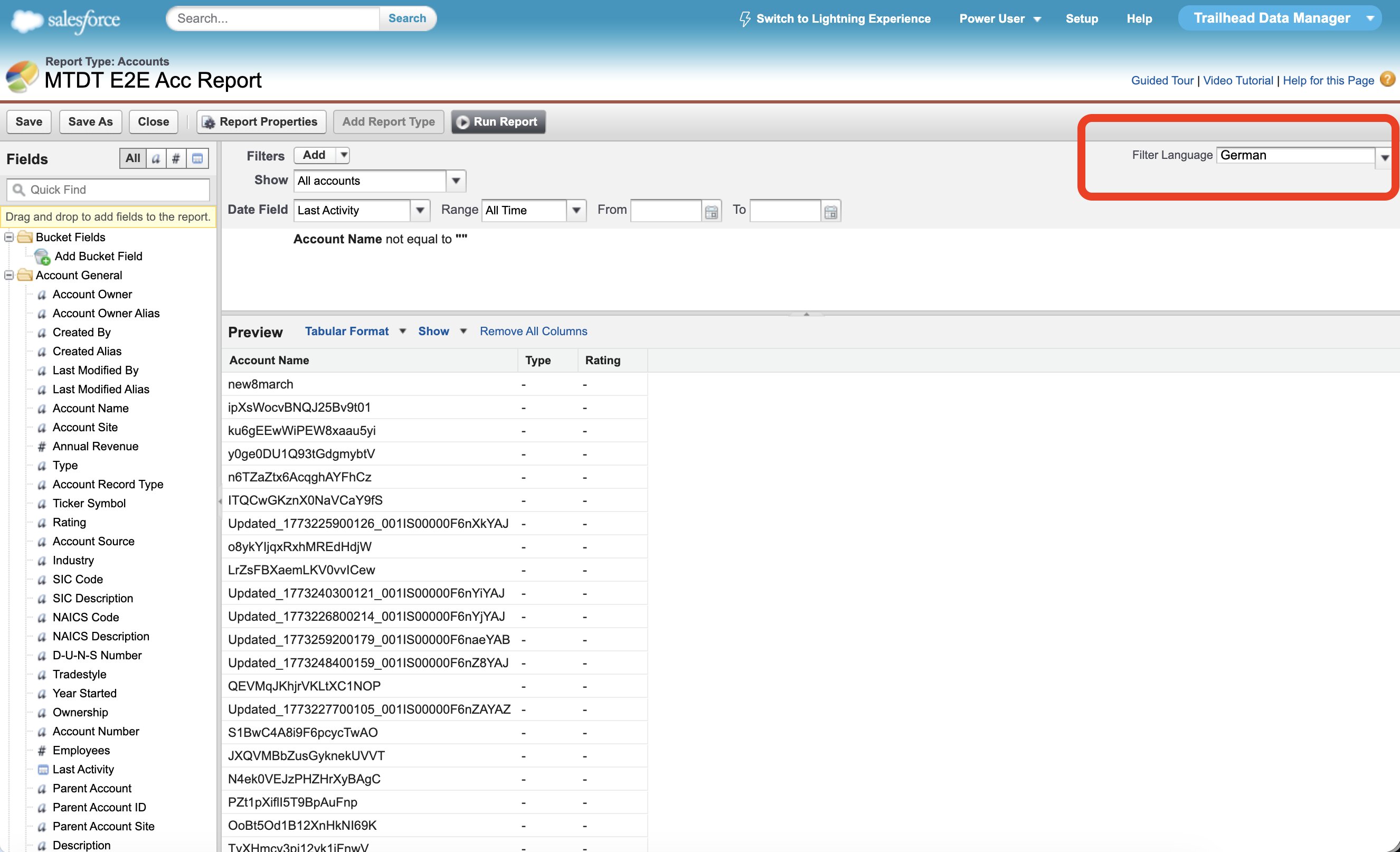Click the hash icon beside Annual Revenue
The image size is (1400, 852).
pos(42,447)
